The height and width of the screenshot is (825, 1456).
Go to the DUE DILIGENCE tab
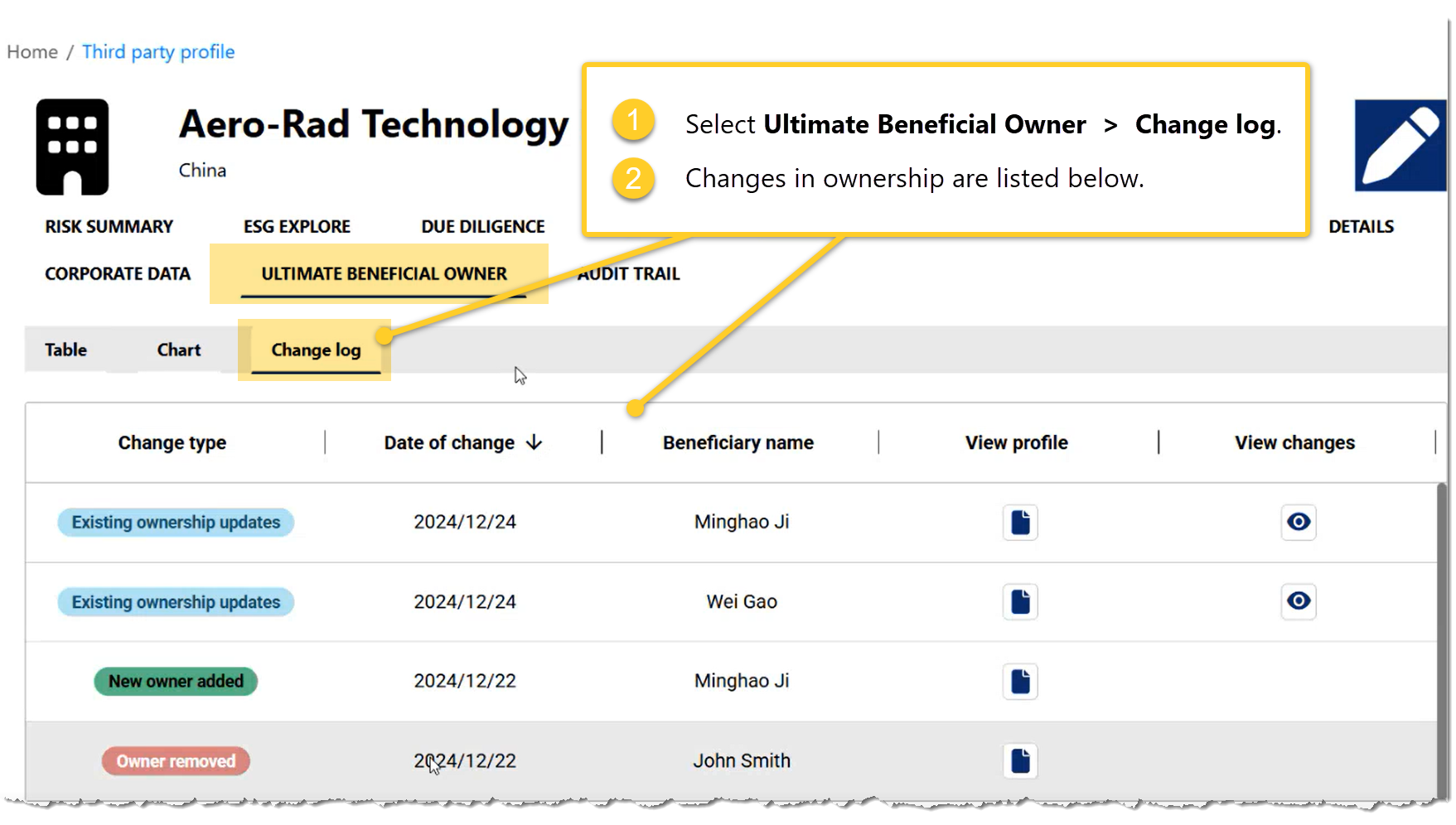(x=482, y=226)
